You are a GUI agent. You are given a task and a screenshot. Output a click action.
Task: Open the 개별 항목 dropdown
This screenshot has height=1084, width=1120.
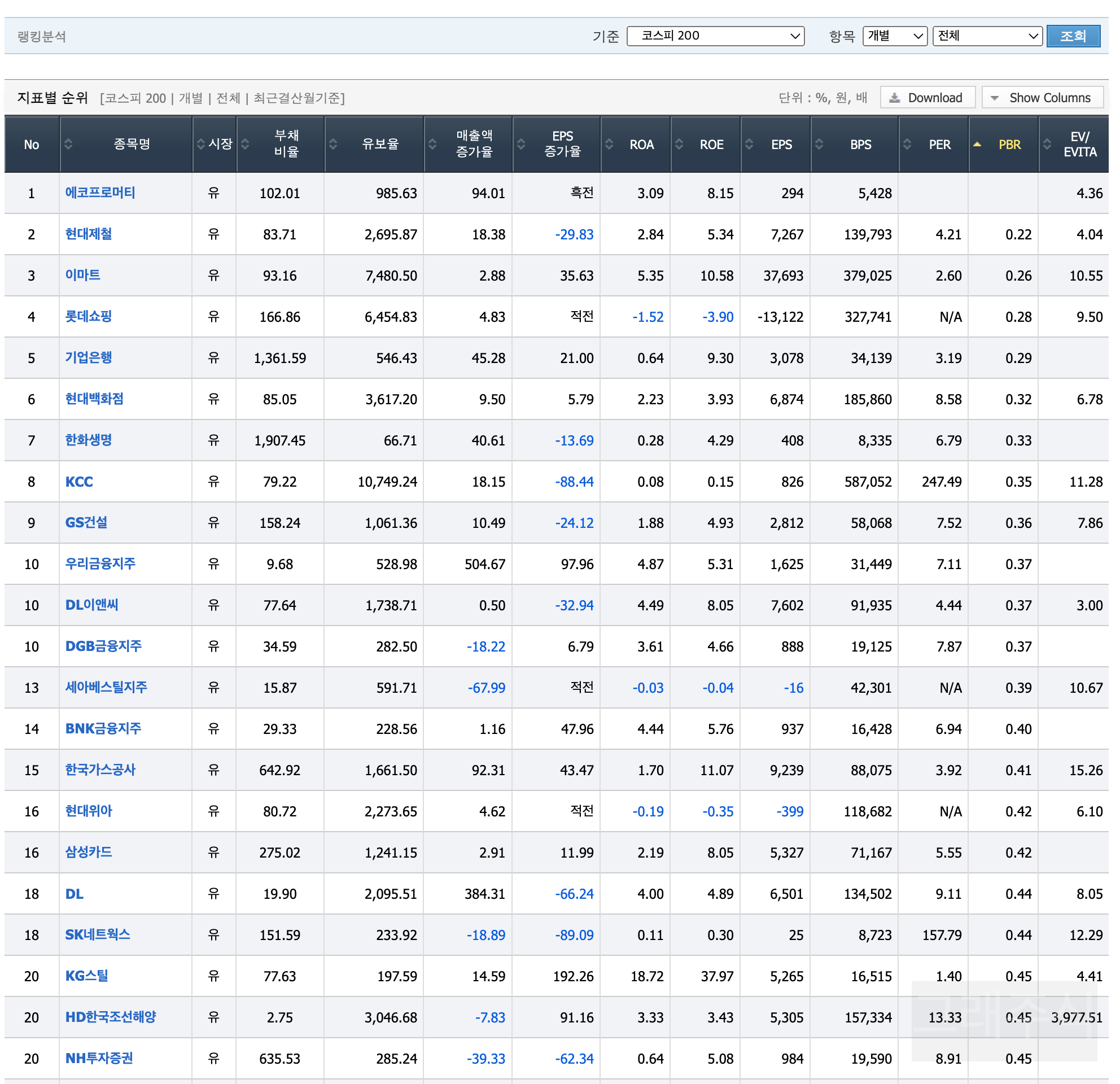pos(894,36)
